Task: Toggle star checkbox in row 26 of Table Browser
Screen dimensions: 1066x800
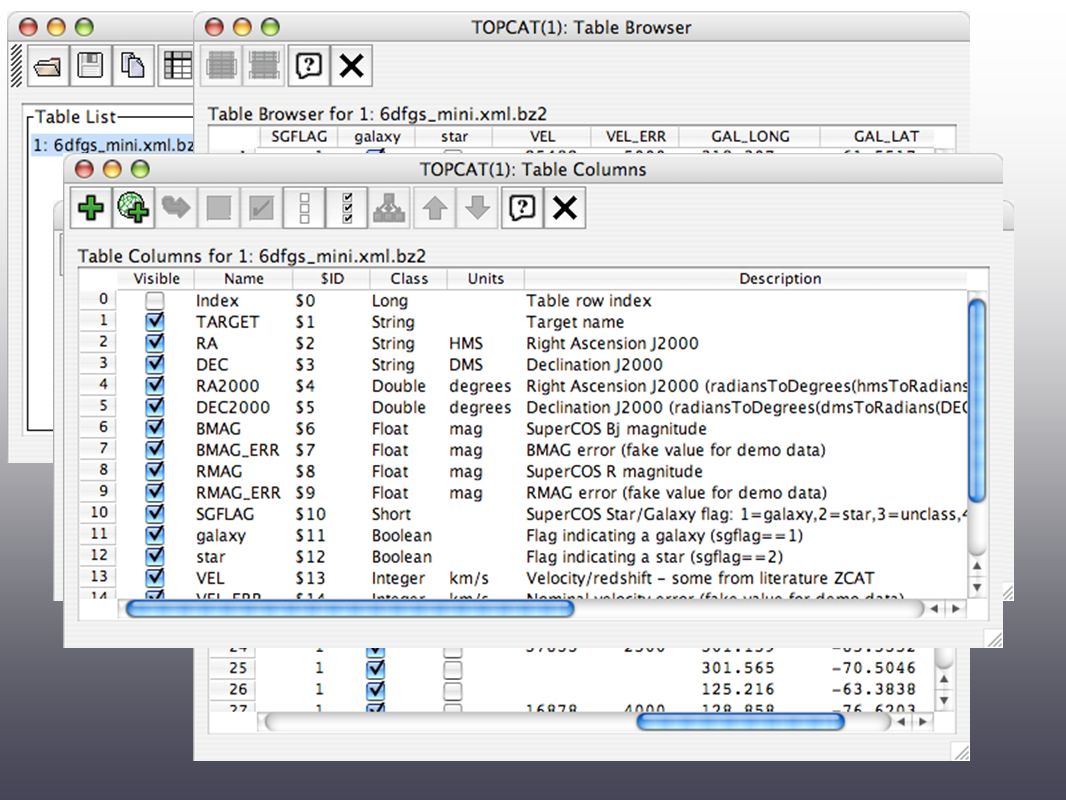Action: [453, 691]
